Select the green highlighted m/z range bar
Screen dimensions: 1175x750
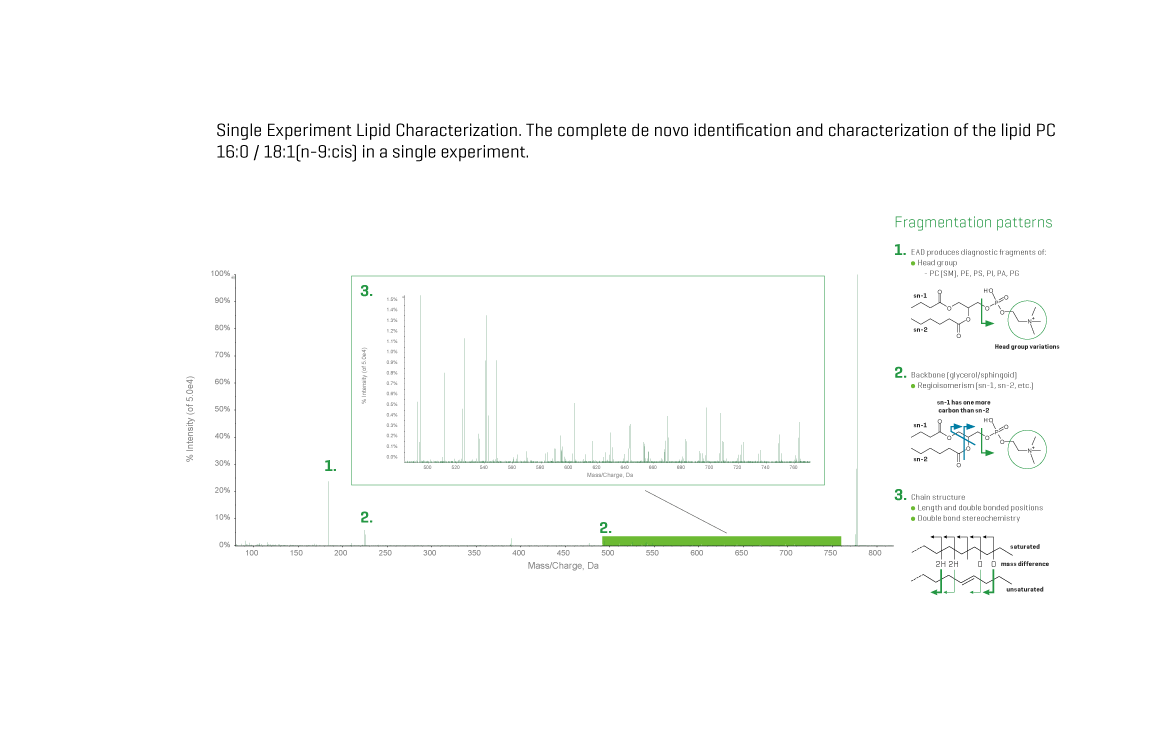[x=721, y=541]
